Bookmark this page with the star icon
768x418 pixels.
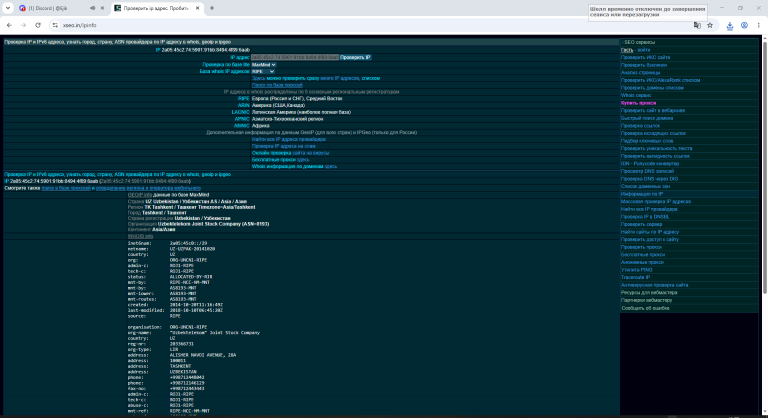click(x=710, y=25)
